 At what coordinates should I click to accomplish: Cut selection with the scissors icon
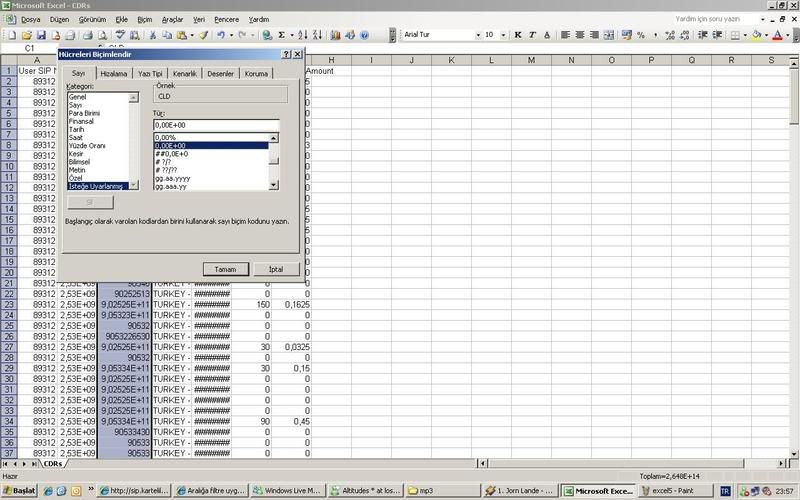152,35
